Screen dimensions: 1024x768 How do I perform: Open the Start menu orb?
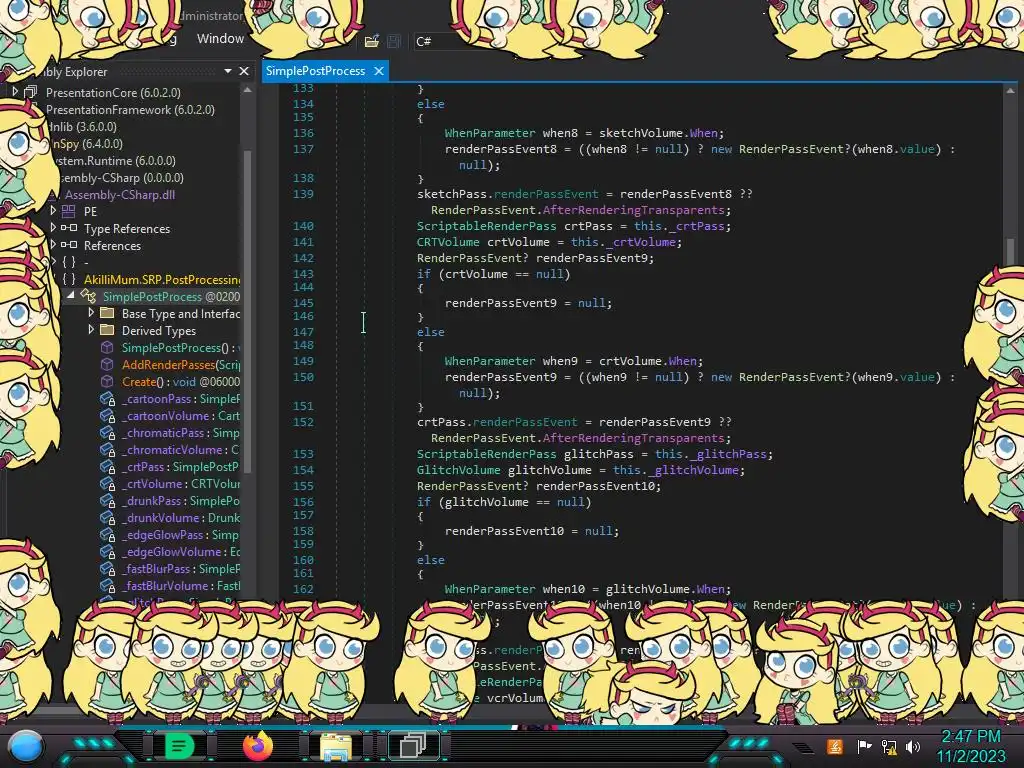[x=26, y=746]
